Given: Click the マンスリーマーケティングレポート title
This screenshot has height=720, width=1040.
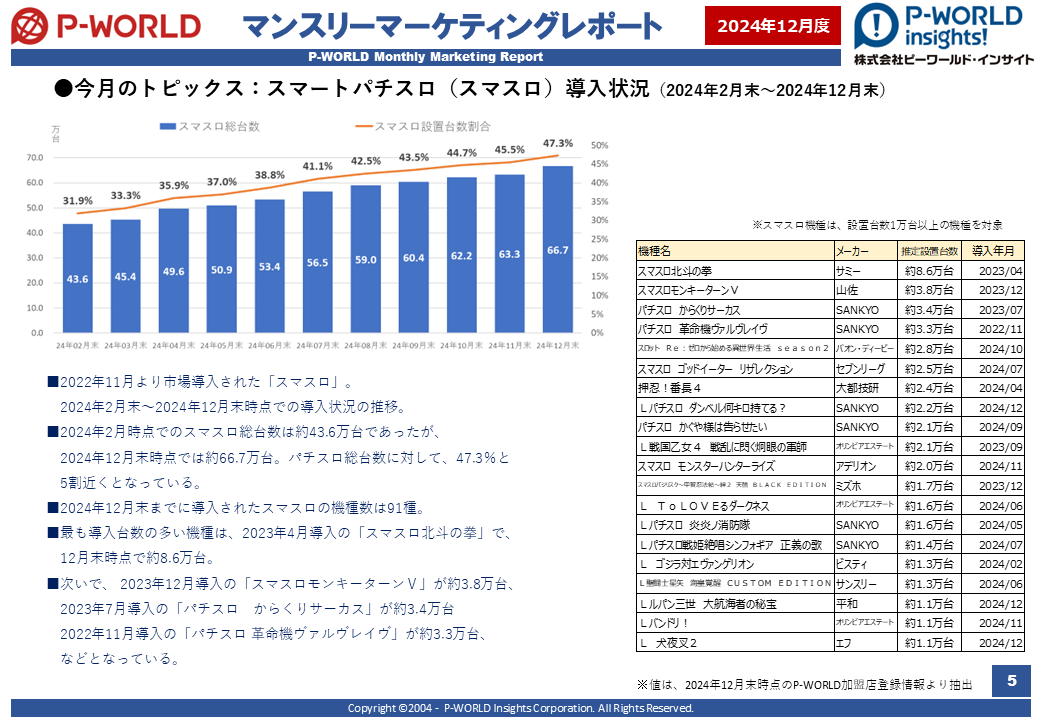Looking at the screenshot, I should click(452, 27).
